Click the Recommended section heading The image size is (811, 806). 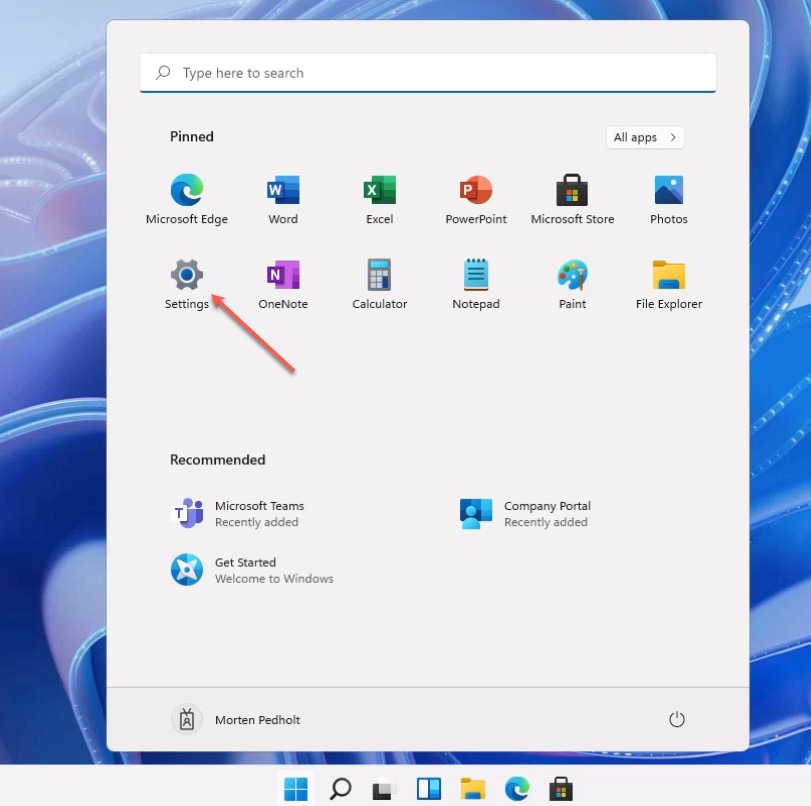[218, 460]
